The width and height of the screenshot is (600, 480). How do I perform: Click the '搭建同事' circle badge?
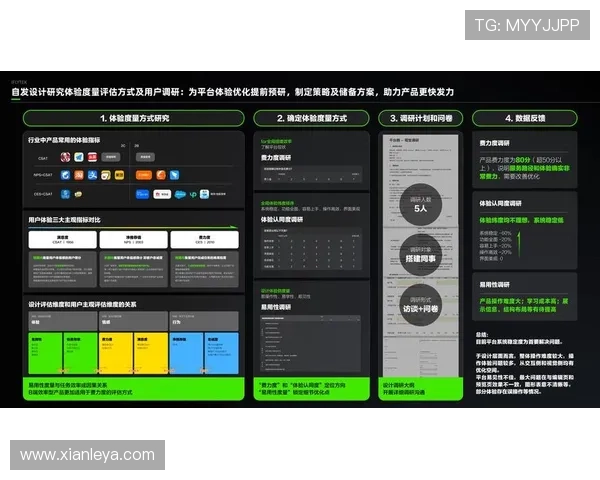pos(421,255)
